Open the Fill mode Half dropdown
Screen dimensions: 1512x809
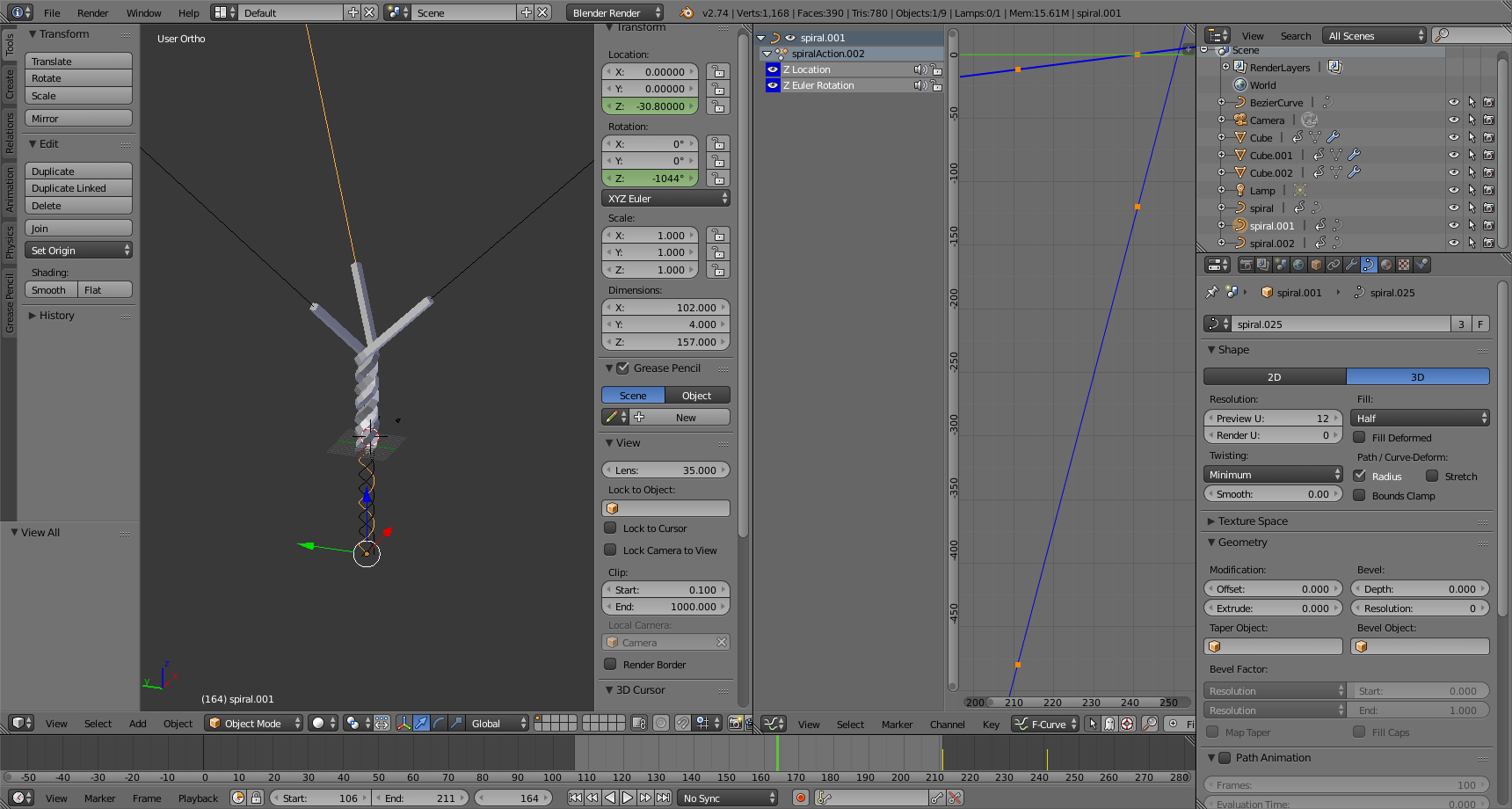(x=1420, y=418)
